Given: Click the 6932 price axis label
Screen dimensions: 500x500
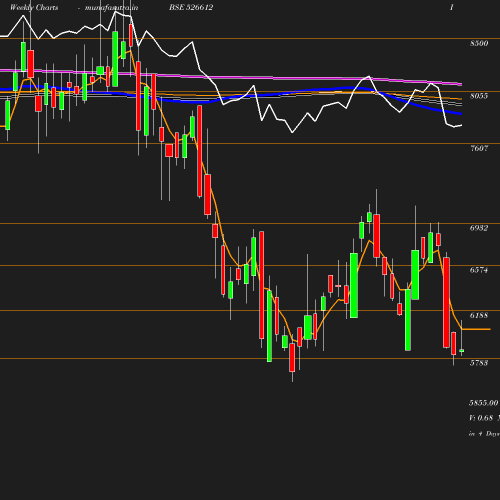Looking at the screenshot, I should tap(479, 228).
